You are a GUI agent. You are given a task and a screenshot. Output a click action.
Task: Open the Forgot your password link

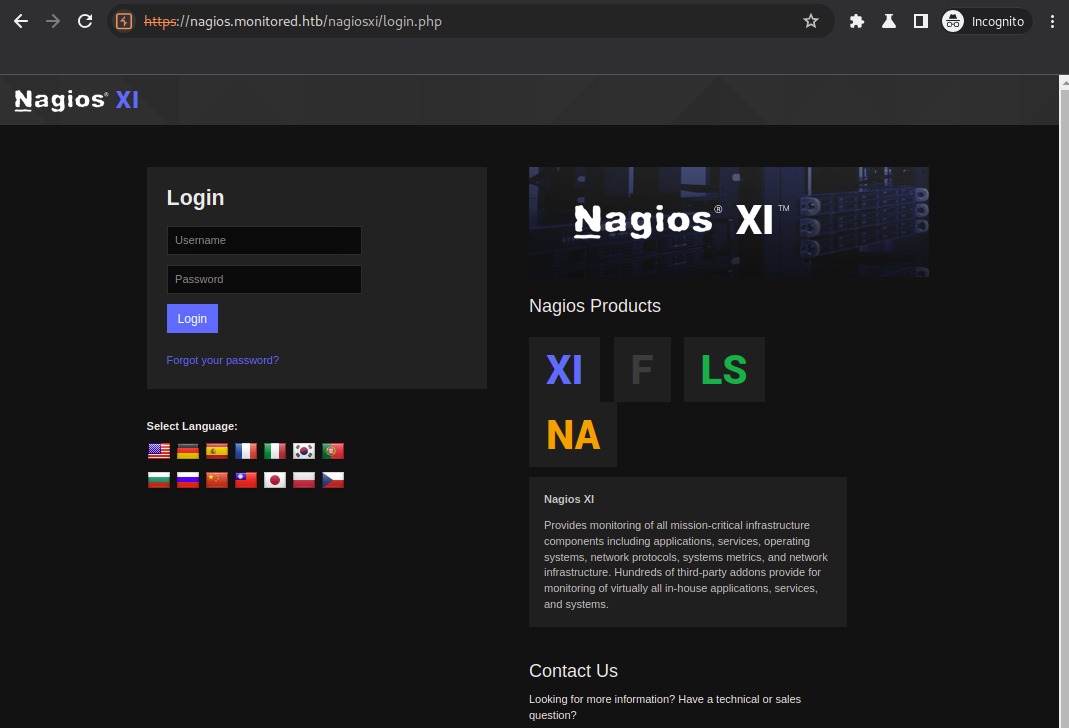222,359
